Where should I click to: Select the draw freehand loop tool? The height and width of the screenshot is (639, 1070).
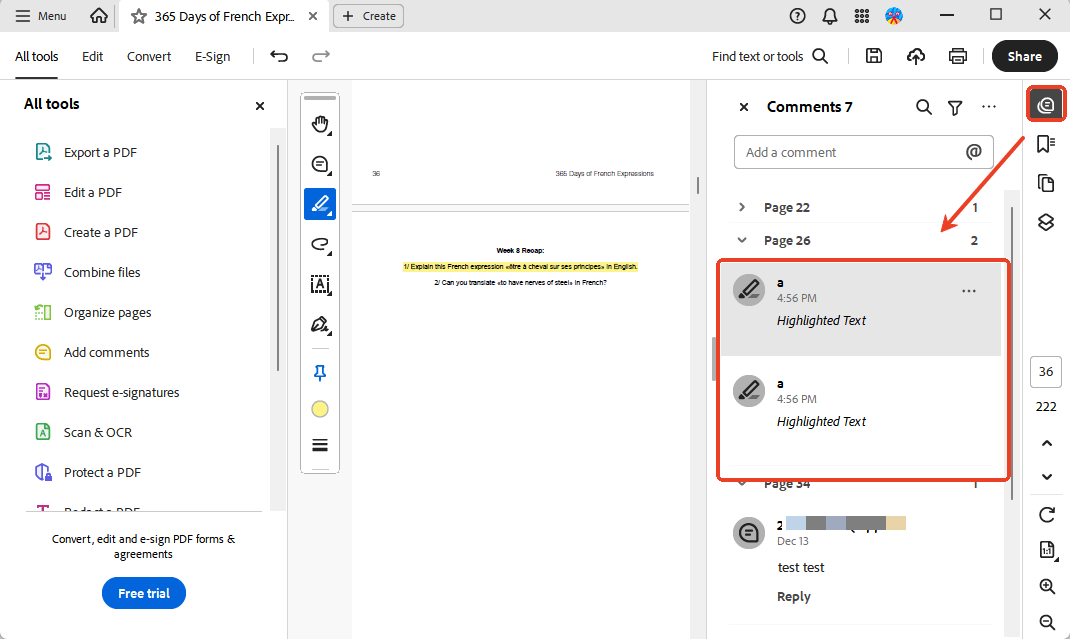tap(320, 244)
